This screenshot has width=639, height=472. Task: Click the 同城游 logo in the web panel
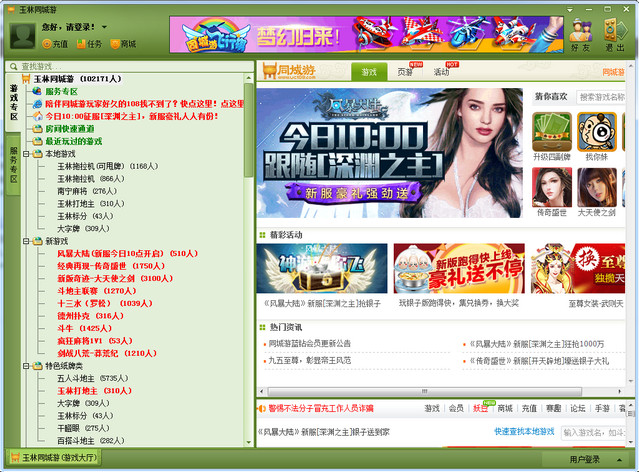[x=289, y=71]
